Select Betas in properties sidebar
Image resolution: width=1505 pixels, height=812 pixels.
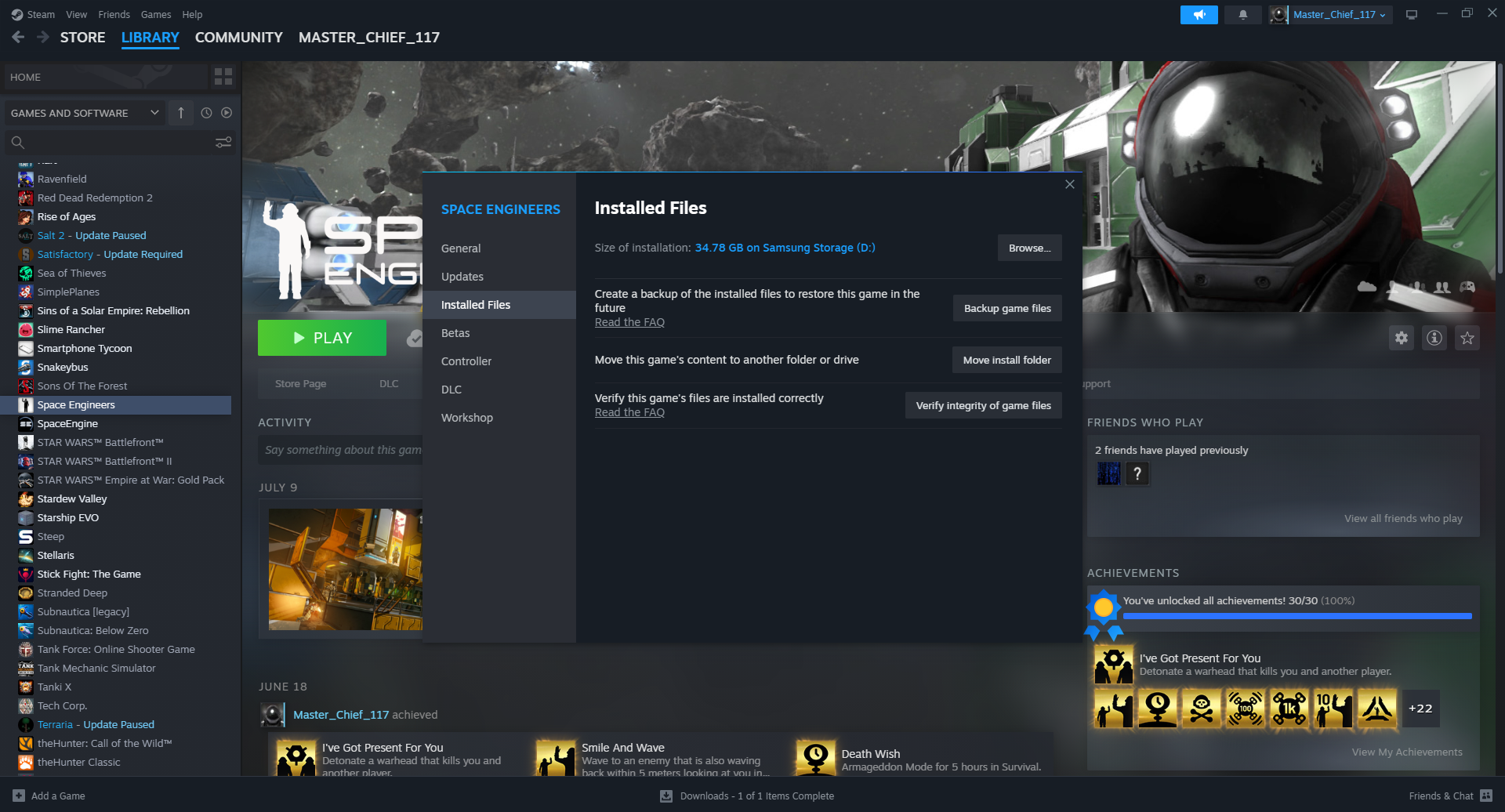coord(499,333)
